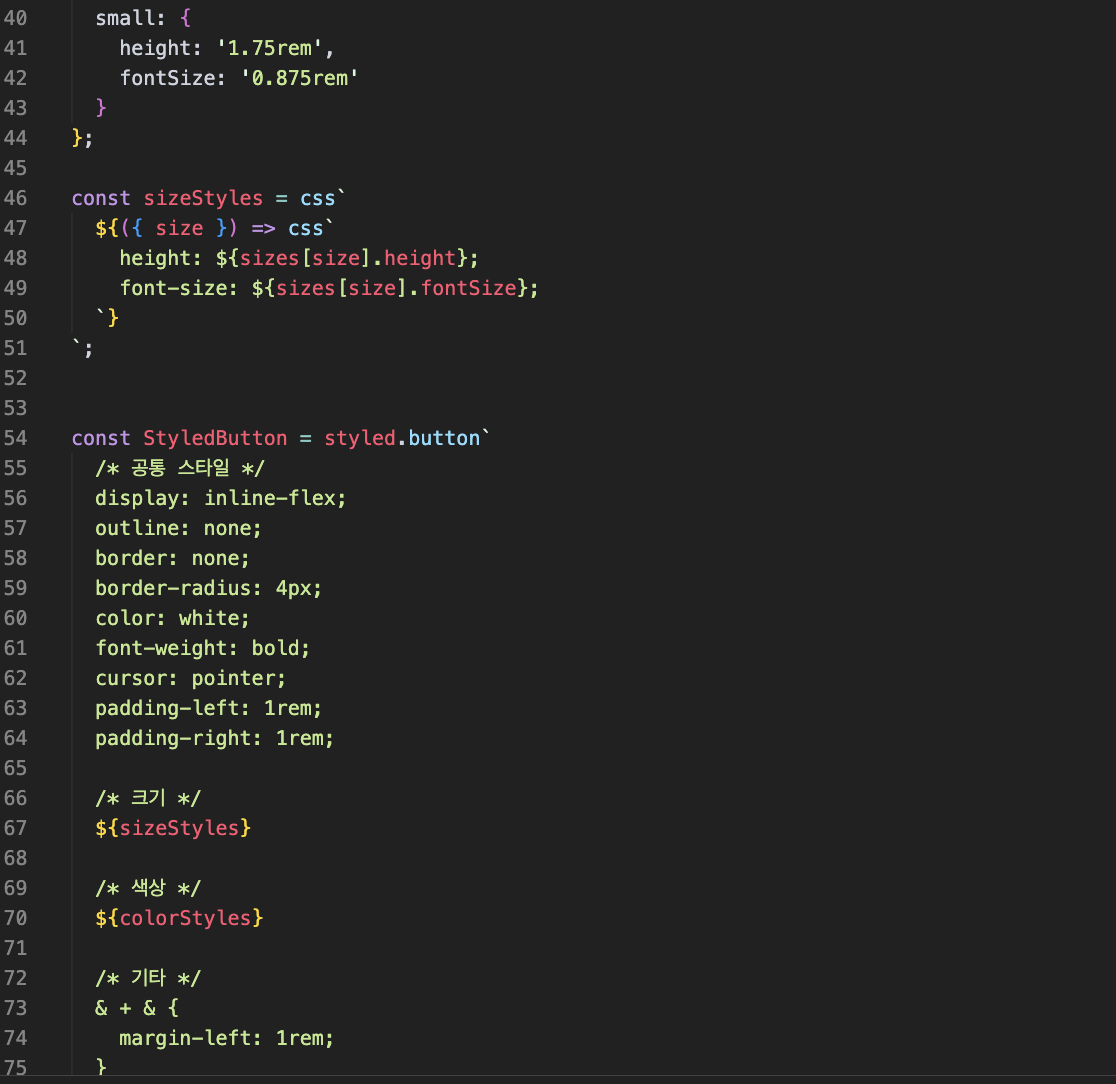Click the comment "/* 기타 */"

(x=148, y=978)
